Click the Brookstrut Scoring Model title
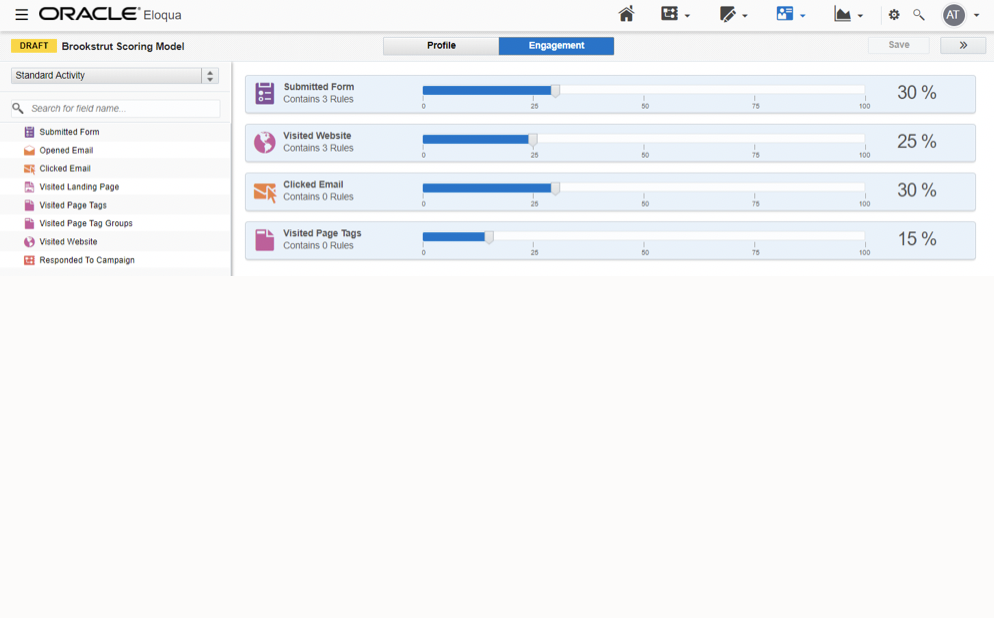Screen dimensions: 994x618 pos(123,46)
